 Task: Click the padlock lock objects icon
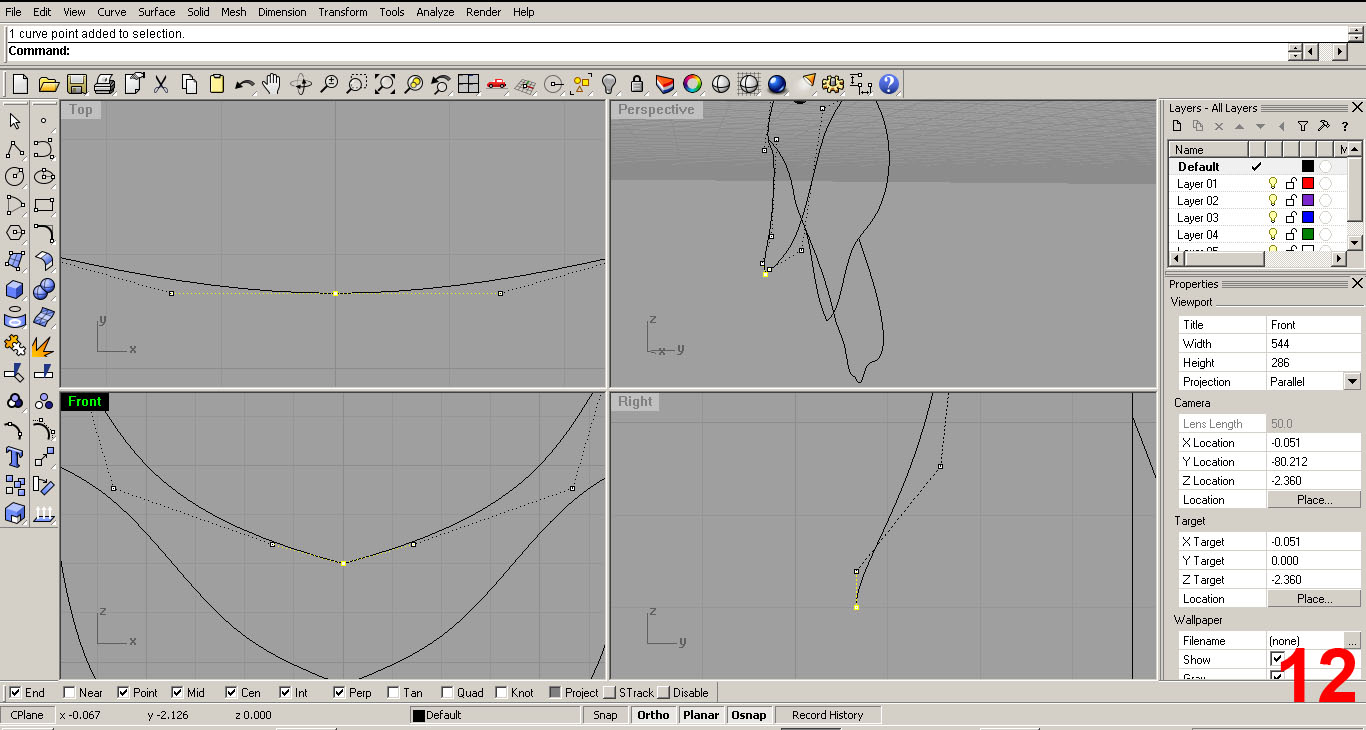coord(637,84)
